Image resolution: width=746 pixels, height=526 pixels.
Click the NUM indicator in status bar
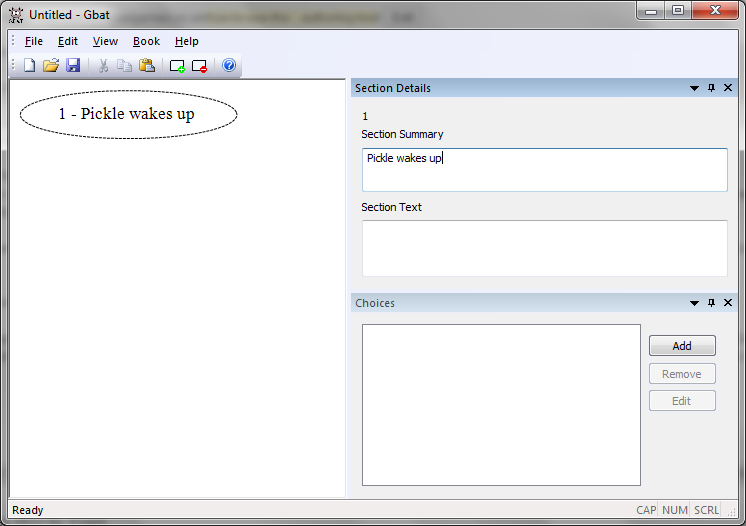tap(675, 510)
